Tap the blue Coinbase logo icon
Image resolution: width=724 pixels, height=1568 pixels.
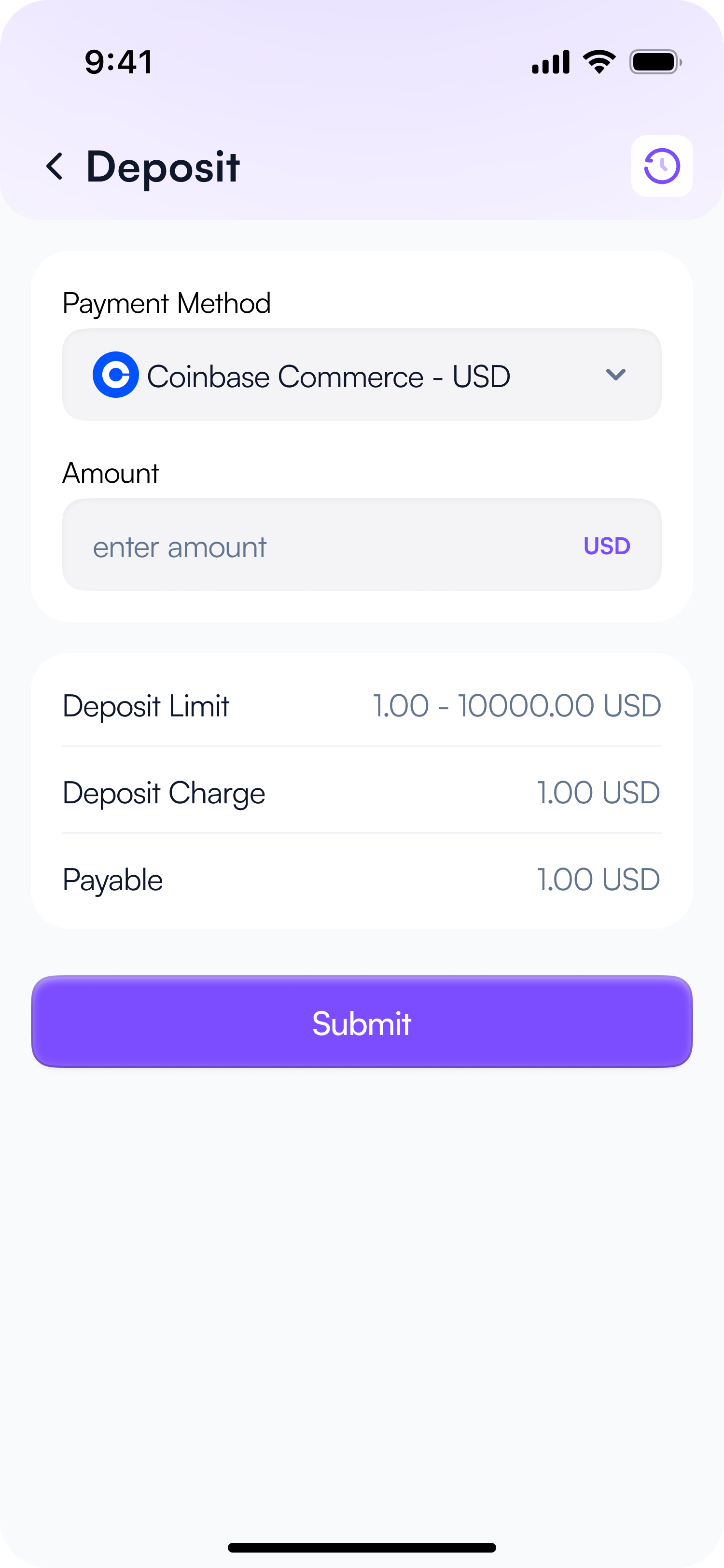[115, 375]
